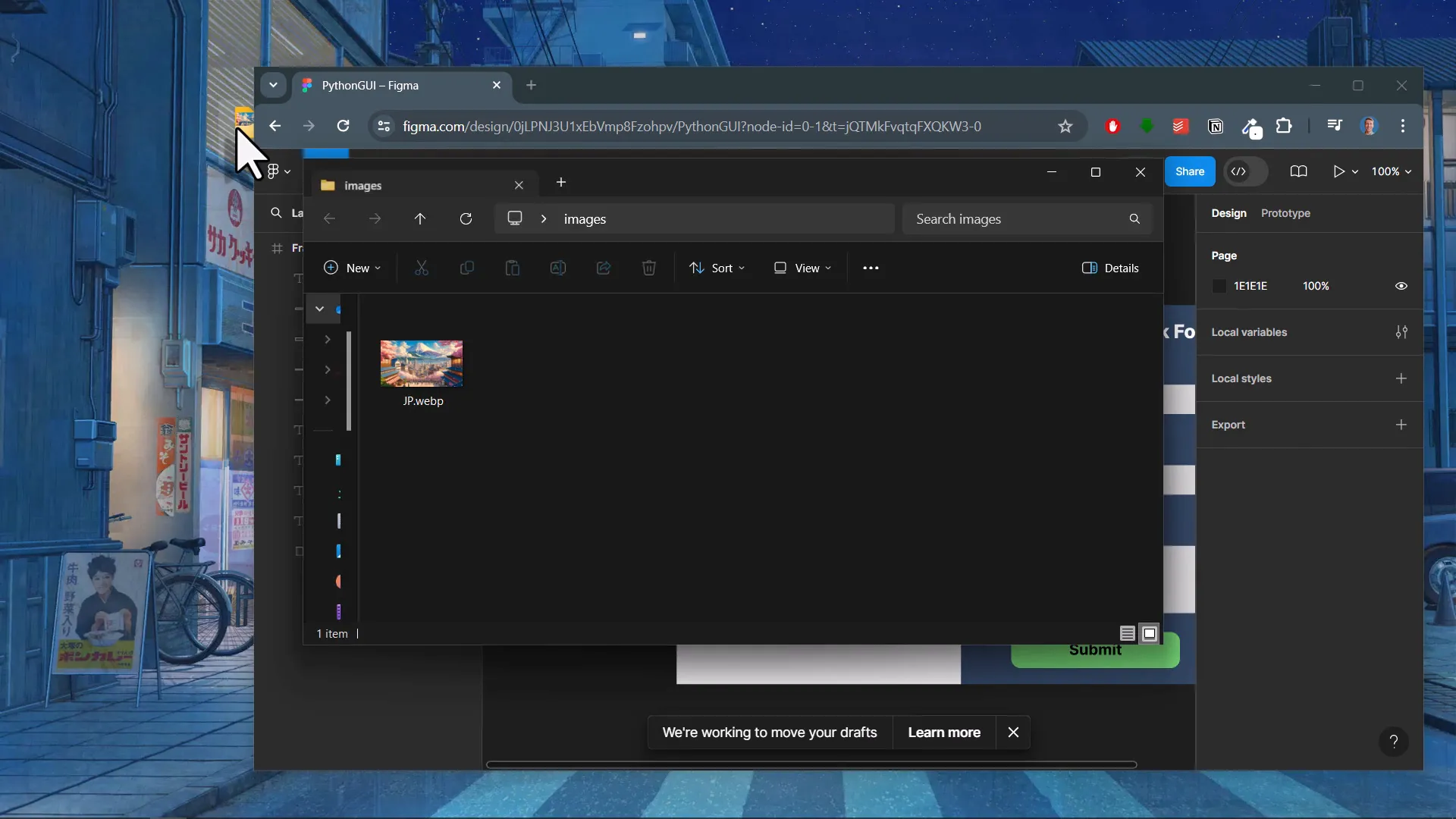Switch to large thumbnails view in the status bar

[1150, 633]
